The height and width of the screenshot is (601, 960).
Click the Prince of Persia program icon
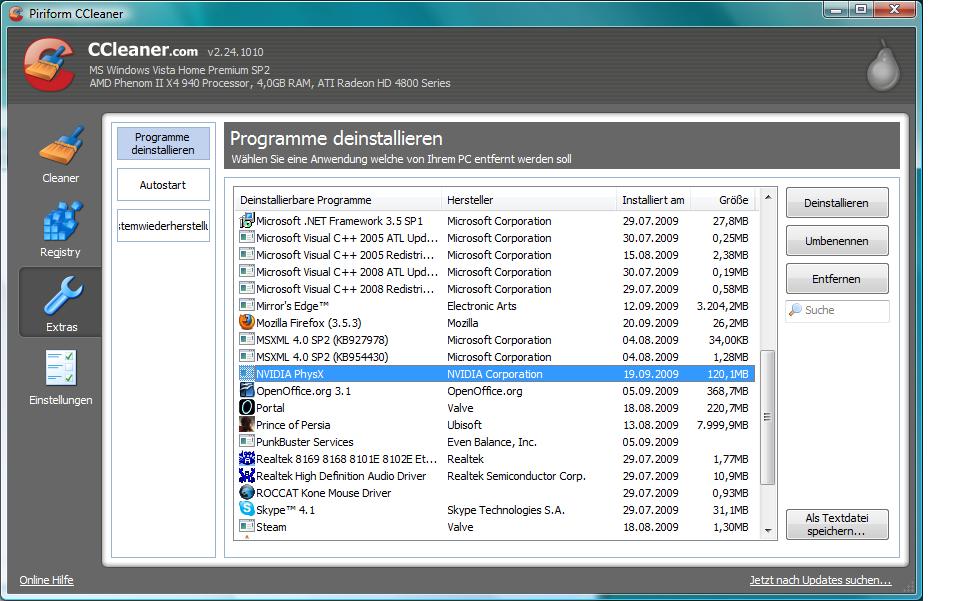pyautogui.click(x=247, y=424)
